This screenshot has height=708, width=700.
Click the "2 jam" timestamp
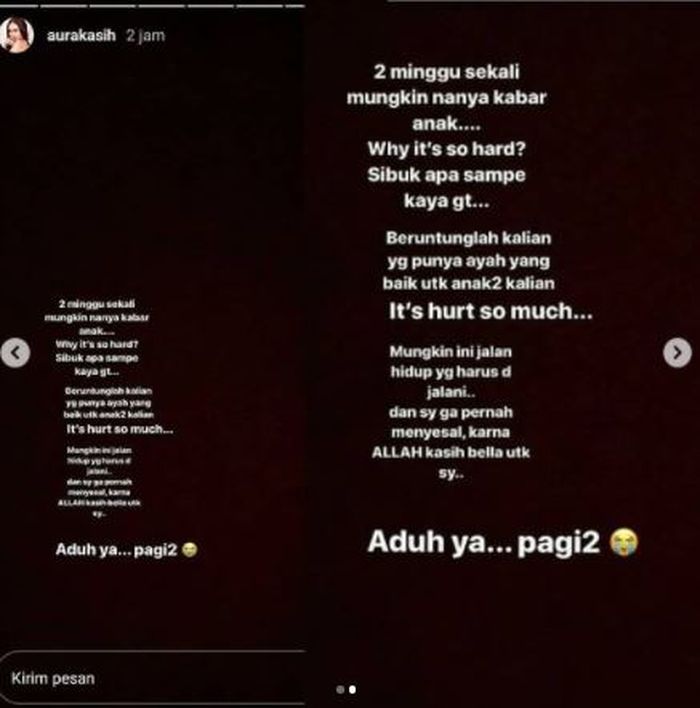tap(145, 36)
